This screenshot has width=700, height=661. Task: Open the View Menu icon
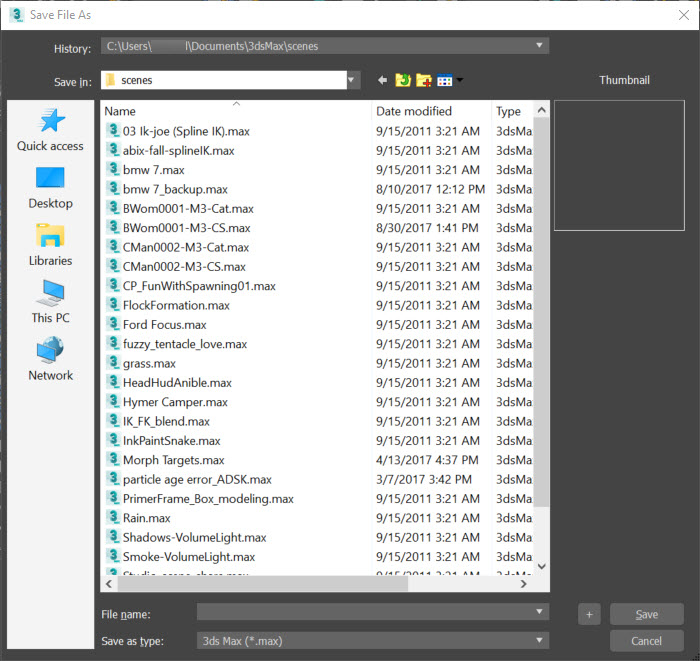(x=445, y=80)
